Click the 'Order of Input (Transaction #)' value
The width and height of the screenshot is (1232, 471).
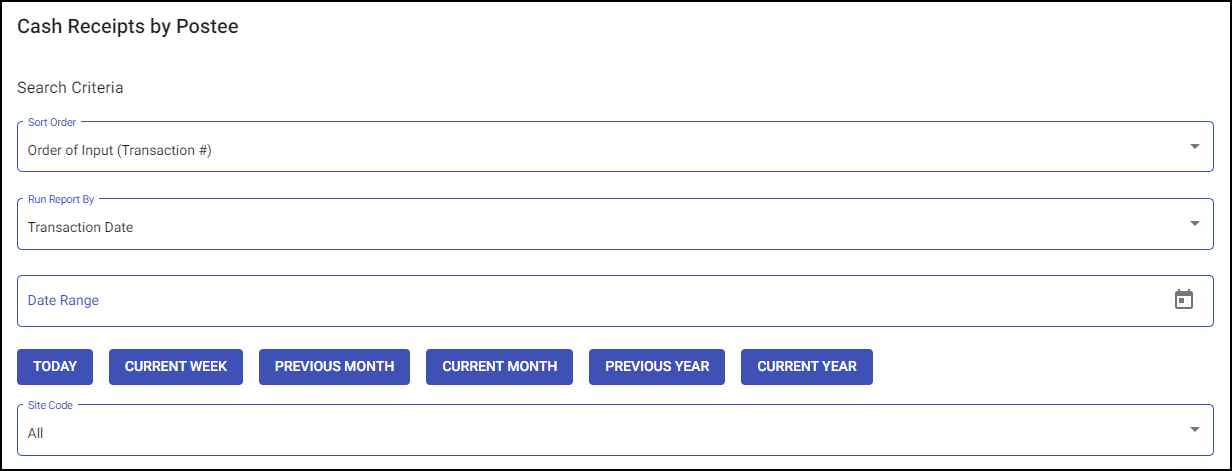120,151
